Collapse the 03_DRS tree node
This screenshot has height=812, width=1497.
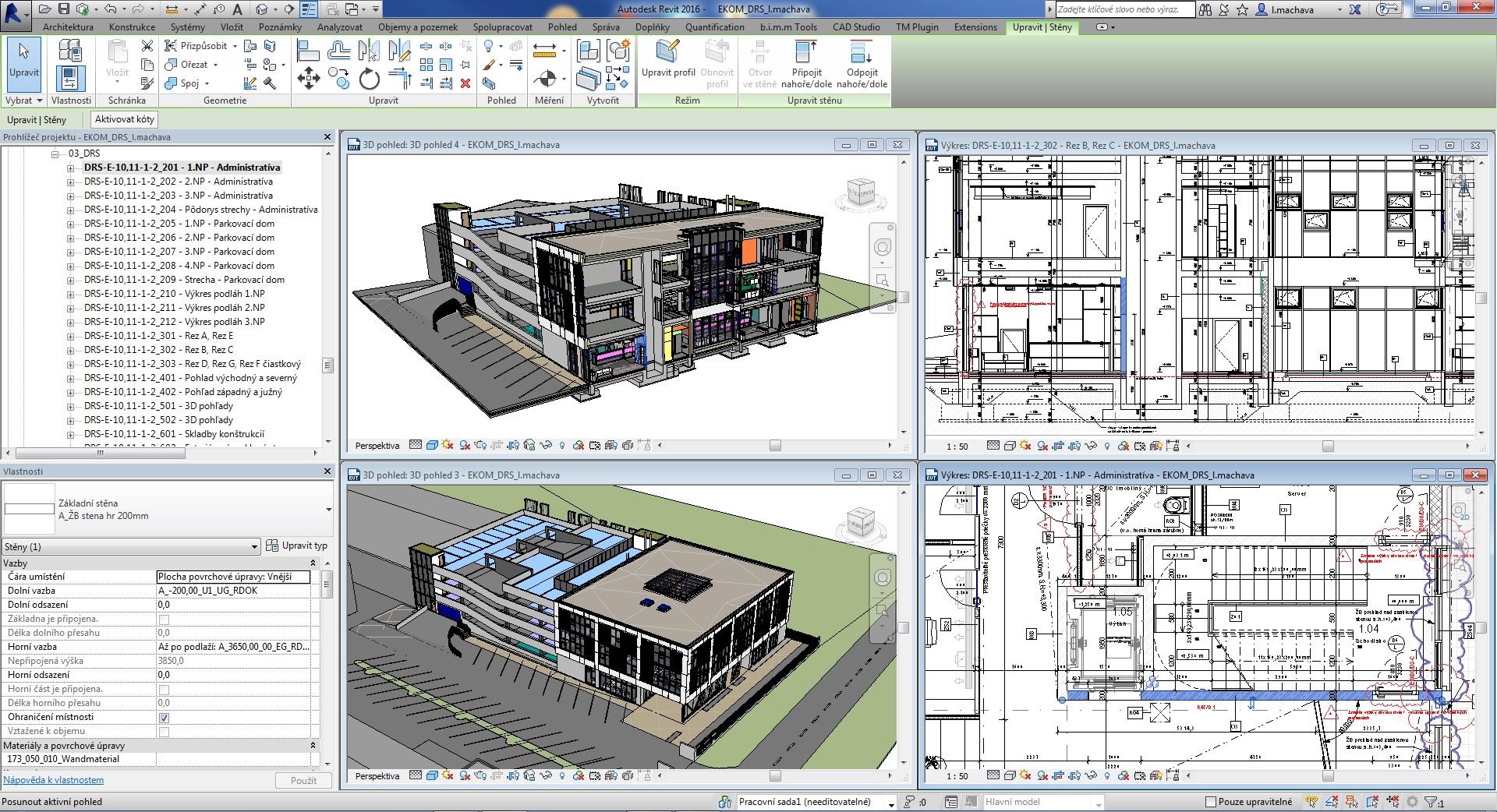click(x=56, y=154)
